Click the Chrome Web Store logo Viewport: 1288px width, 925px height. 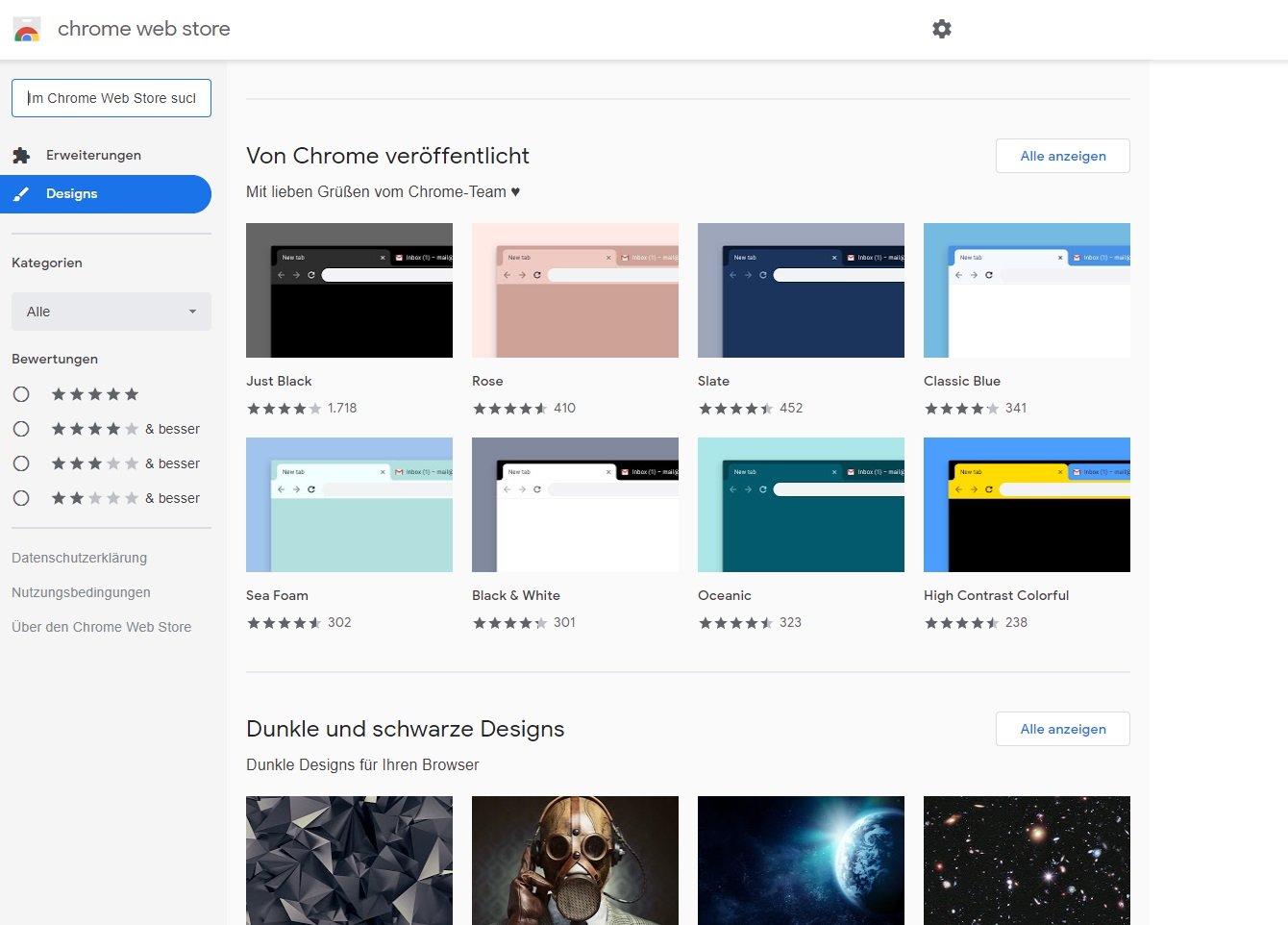(x=27, y=30)
